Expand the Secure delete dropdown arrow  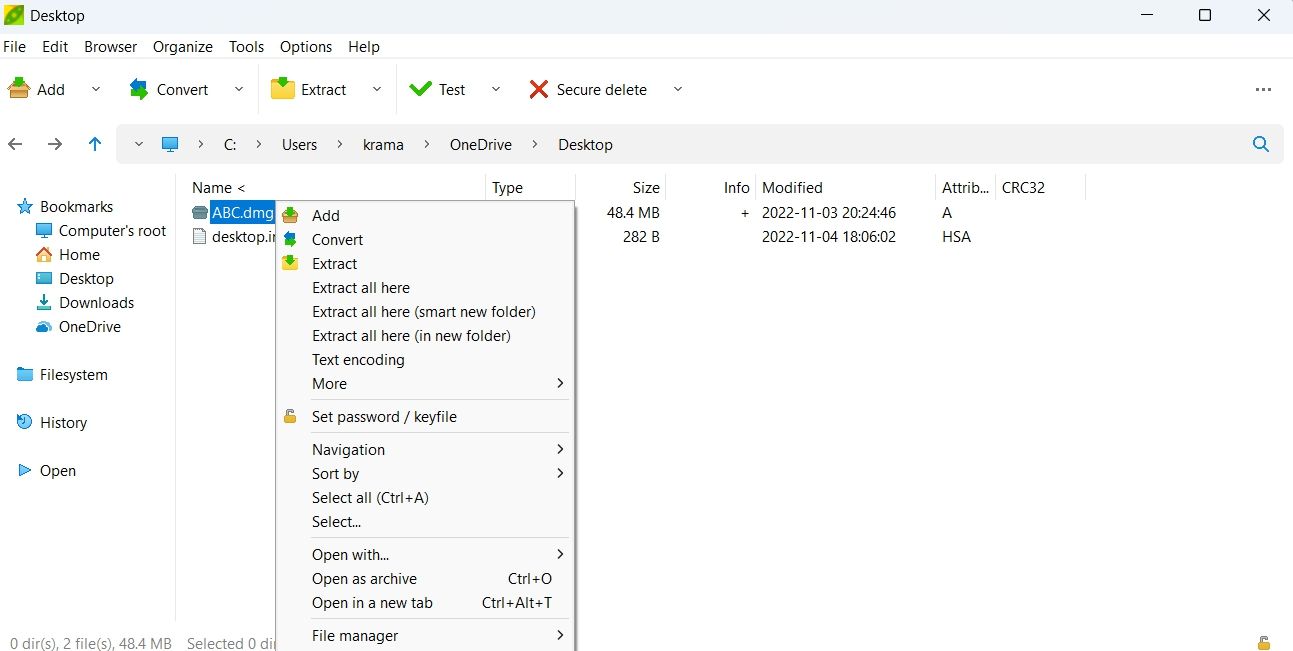[678, 89]
